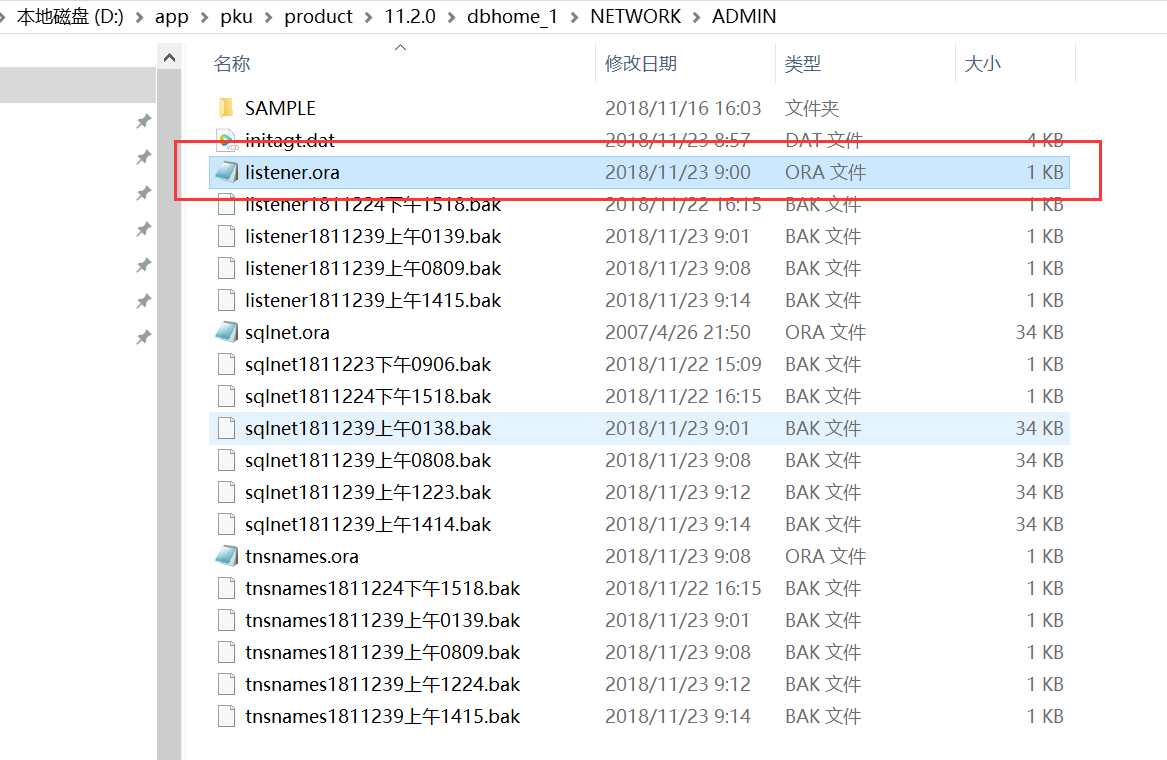Click the sqlnet1811239上午1414.bak file icon
1167x760 pixels.
(226, 525)
